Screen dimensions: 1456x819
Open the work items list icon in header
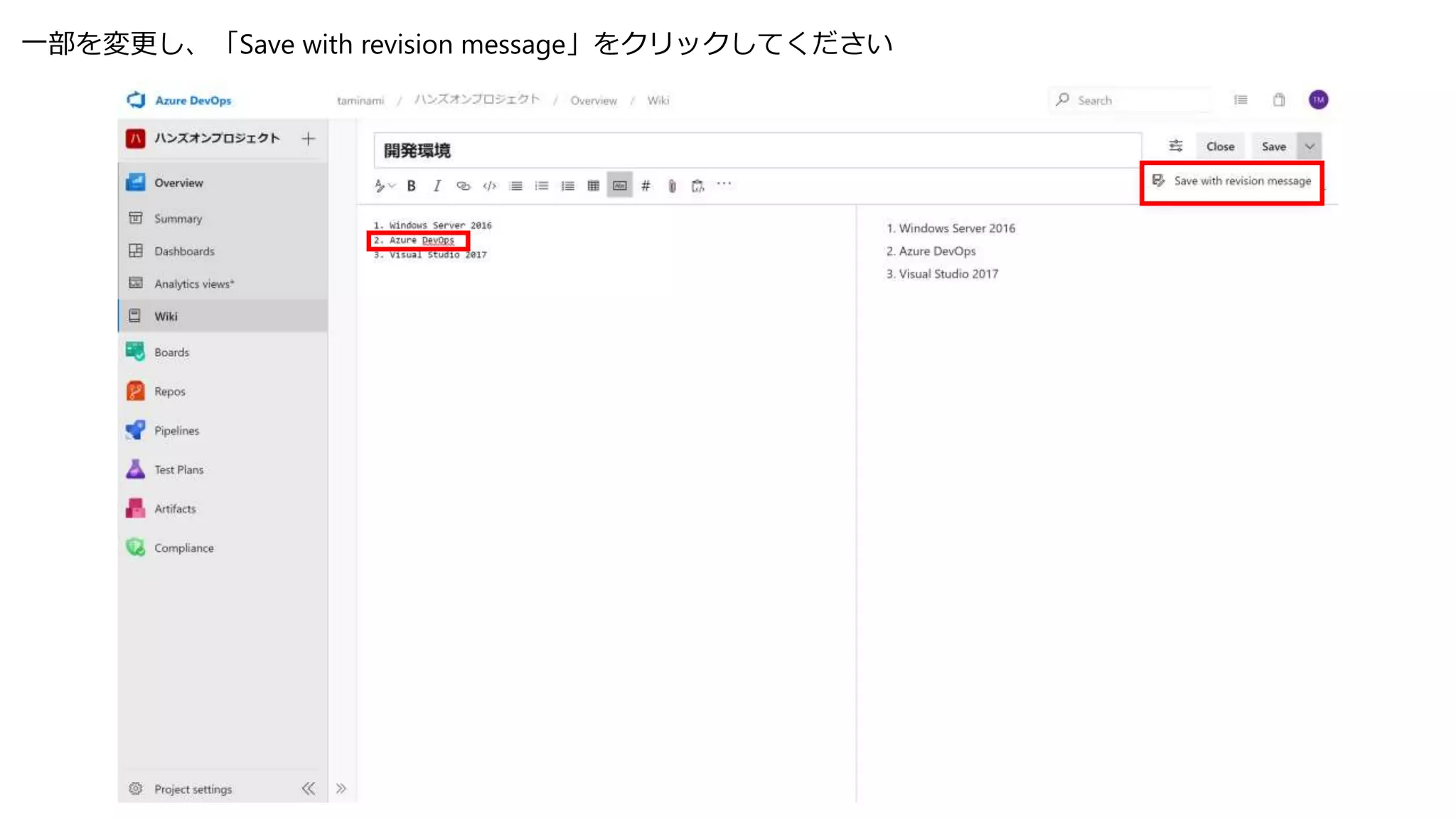[1241, 100]
